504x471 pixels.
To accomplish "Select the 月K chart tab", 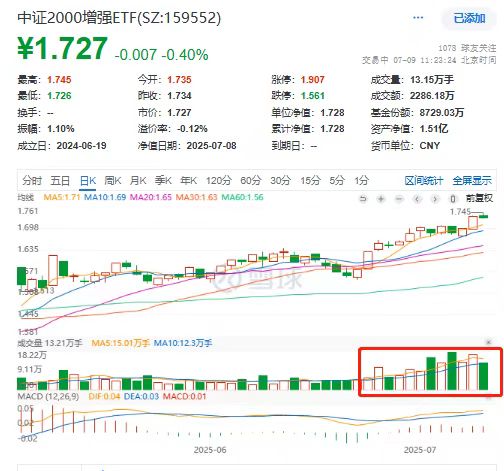I will 138,181.
